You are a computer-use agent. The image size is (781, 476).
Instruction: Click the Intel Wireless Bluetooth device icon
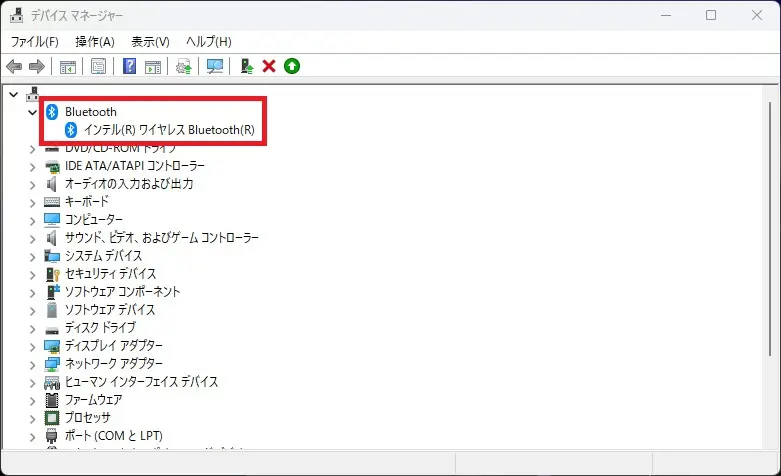pos(71,130)
